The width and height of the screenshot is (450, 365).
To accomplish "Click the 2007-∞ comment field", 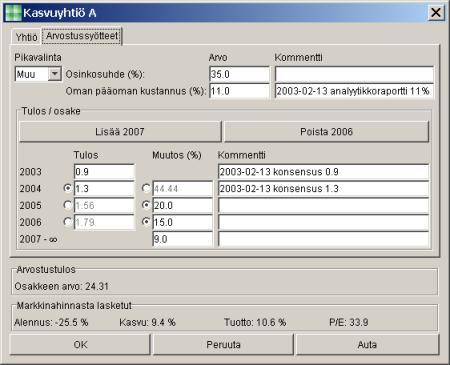I will (324, 239).
